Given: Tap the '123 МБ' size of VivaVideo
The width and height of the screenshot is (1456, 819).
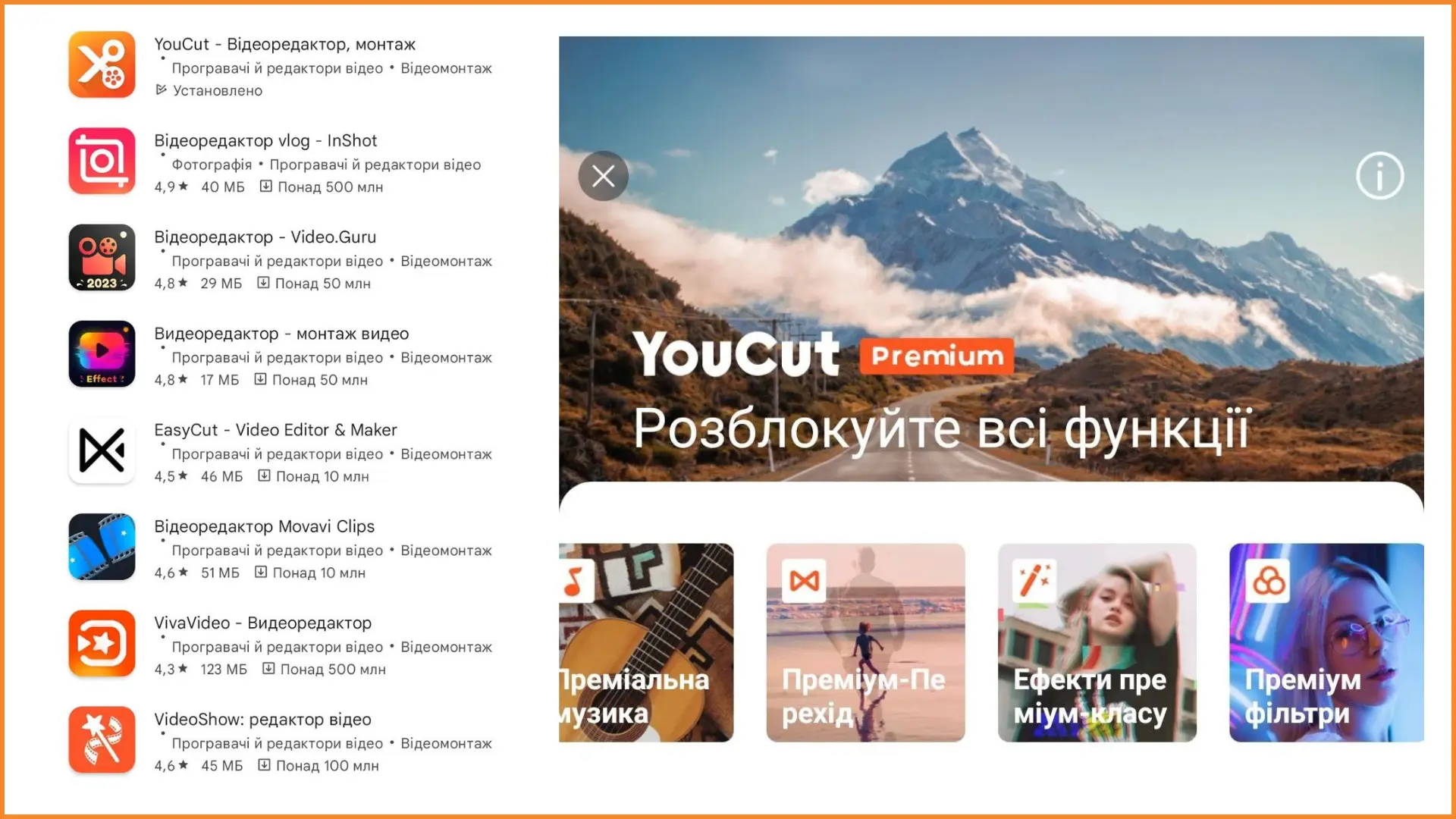Looking at the screenshot, I should 224,669.
